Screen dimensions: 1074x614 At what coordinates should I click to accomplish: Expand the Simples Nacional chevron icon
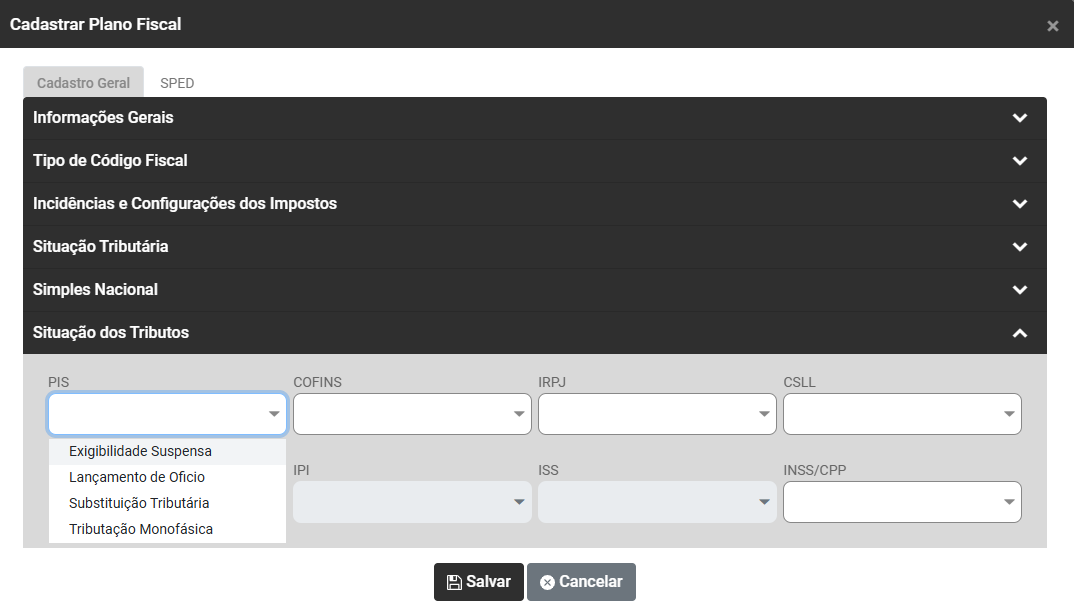1019,290
